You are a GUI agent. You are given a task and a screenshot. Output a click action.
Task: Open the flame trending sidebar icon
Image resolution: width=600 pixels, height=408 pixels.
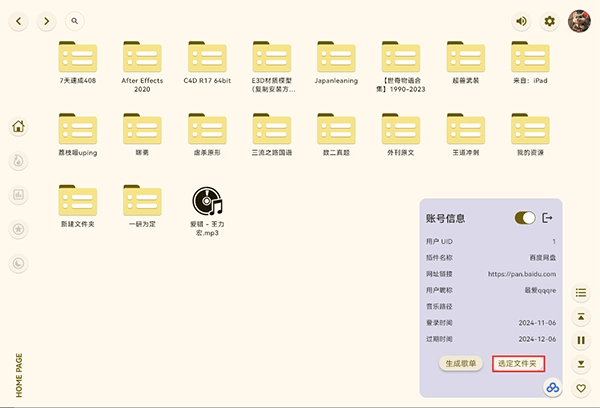(x=19, y=161)
